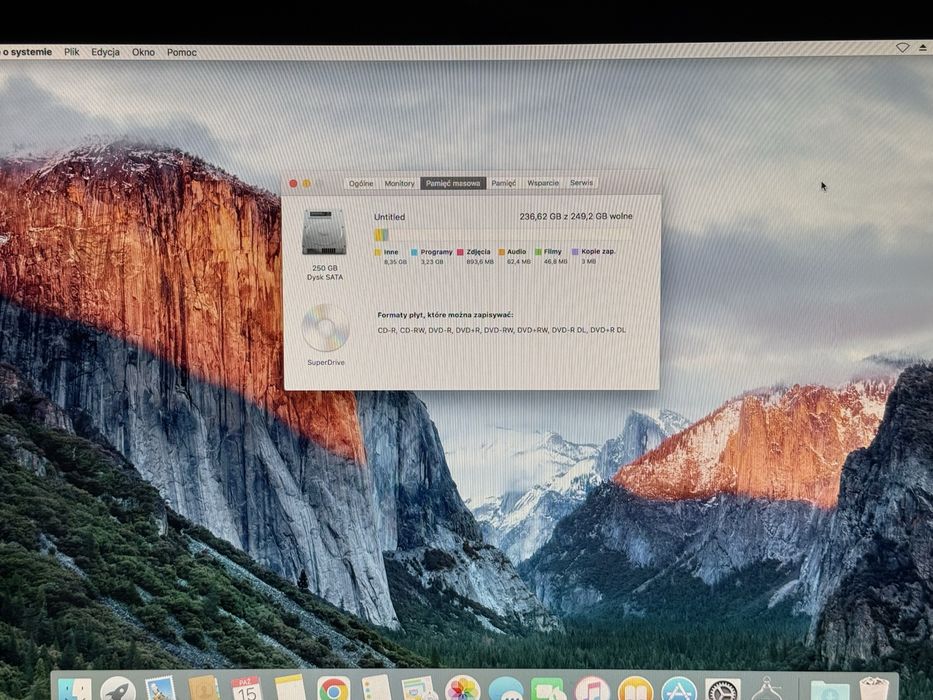933x700 pixels.
Task: Open the Serwis tab
Action: pyautogui.click(x=581, y=183)
